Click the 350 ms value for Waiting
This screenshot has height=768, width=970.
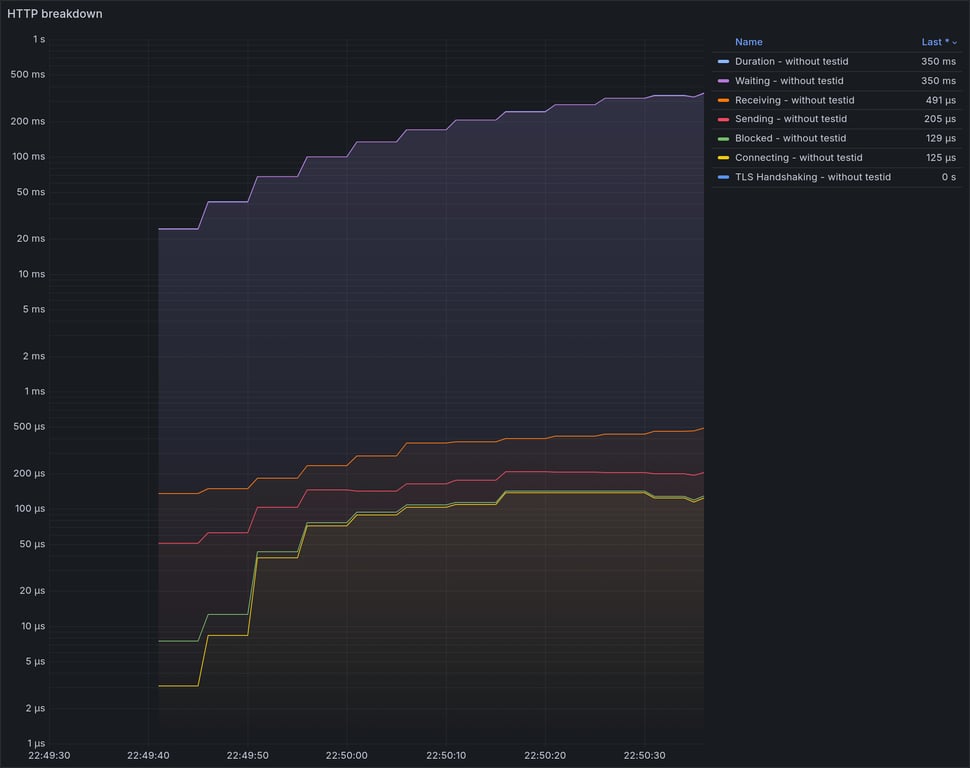pyautogui.click(x=938, y=80)
